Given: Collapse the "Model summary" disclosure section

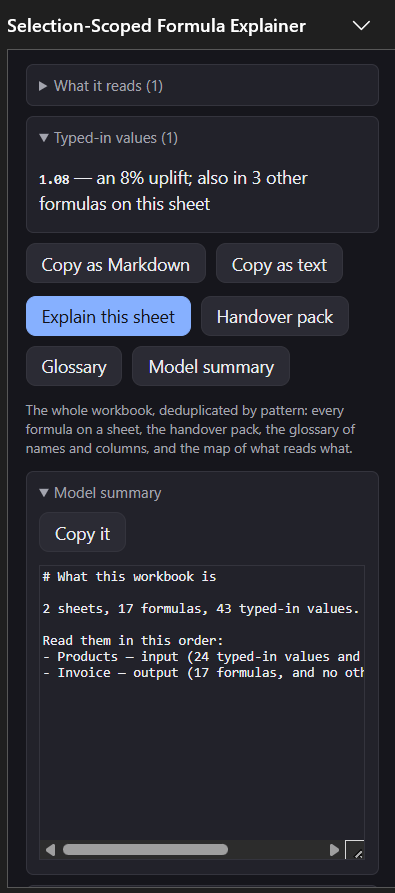Looking at the screenshot, I should click(100, 493).
